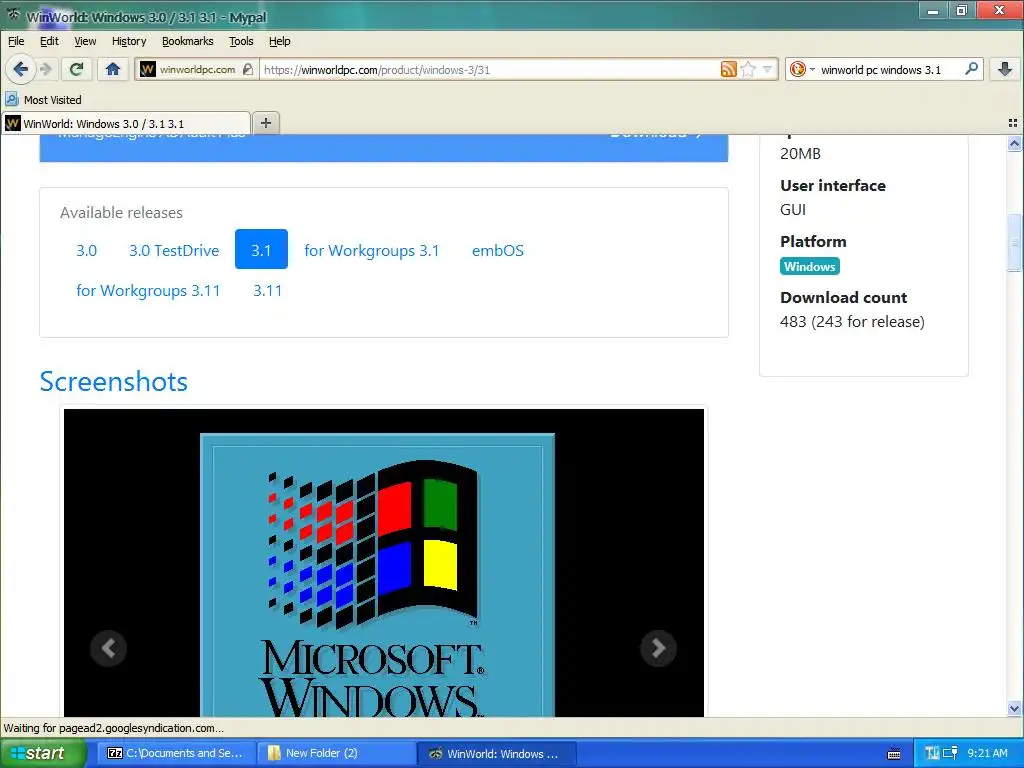
Task: Open the View menu
Action: [x=85, y=41]
